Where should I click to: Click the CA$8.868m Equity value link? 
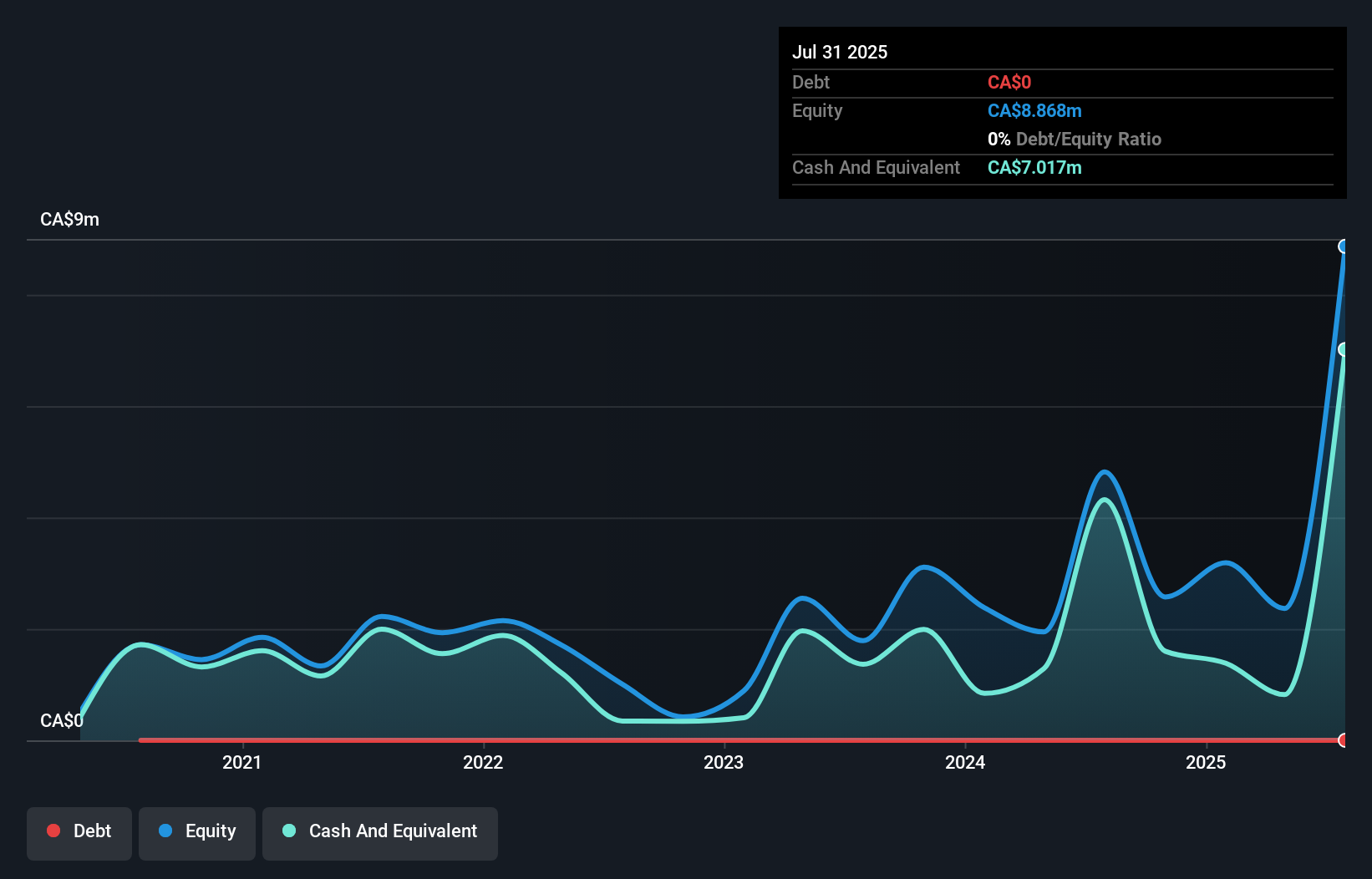pyautogui.click(x=1034, y=110)
